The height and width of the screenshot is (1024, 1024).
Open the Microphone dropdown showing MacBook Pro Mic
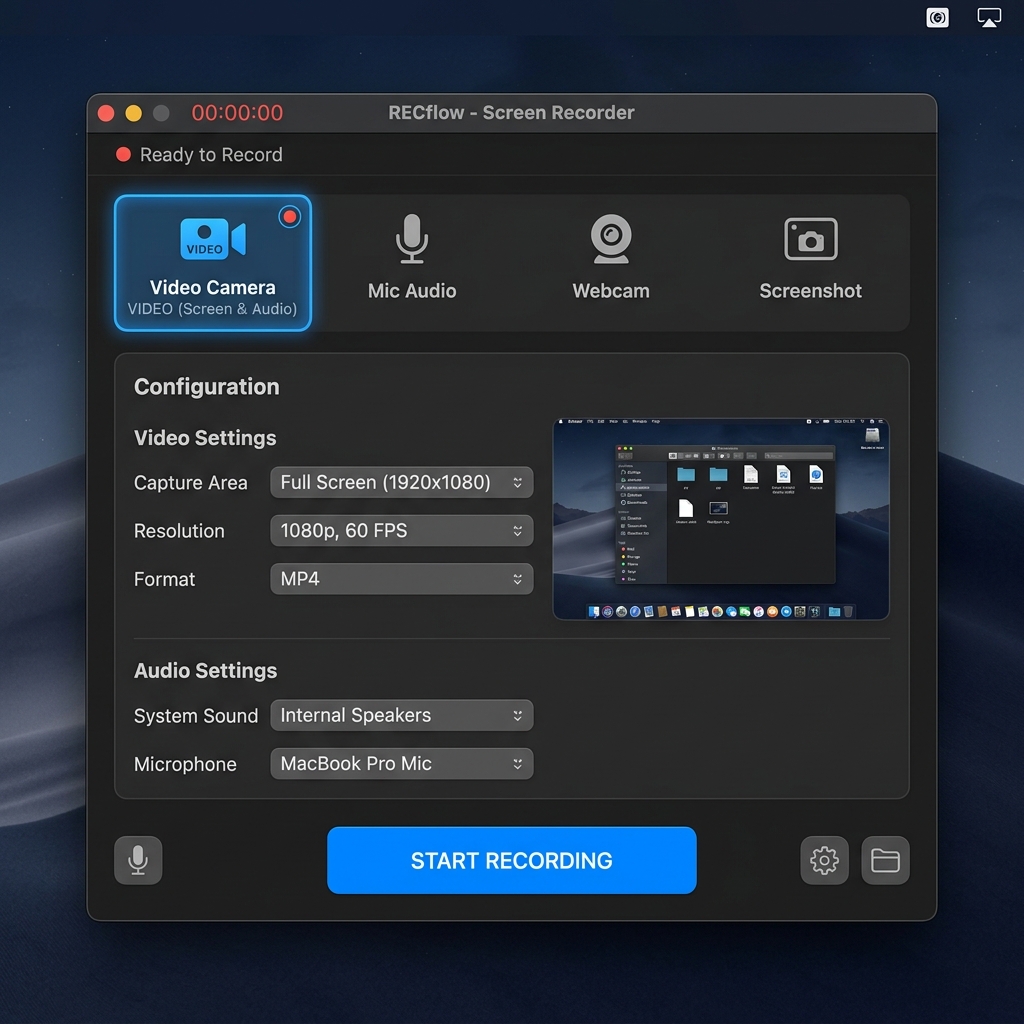(x=402, y=764)
